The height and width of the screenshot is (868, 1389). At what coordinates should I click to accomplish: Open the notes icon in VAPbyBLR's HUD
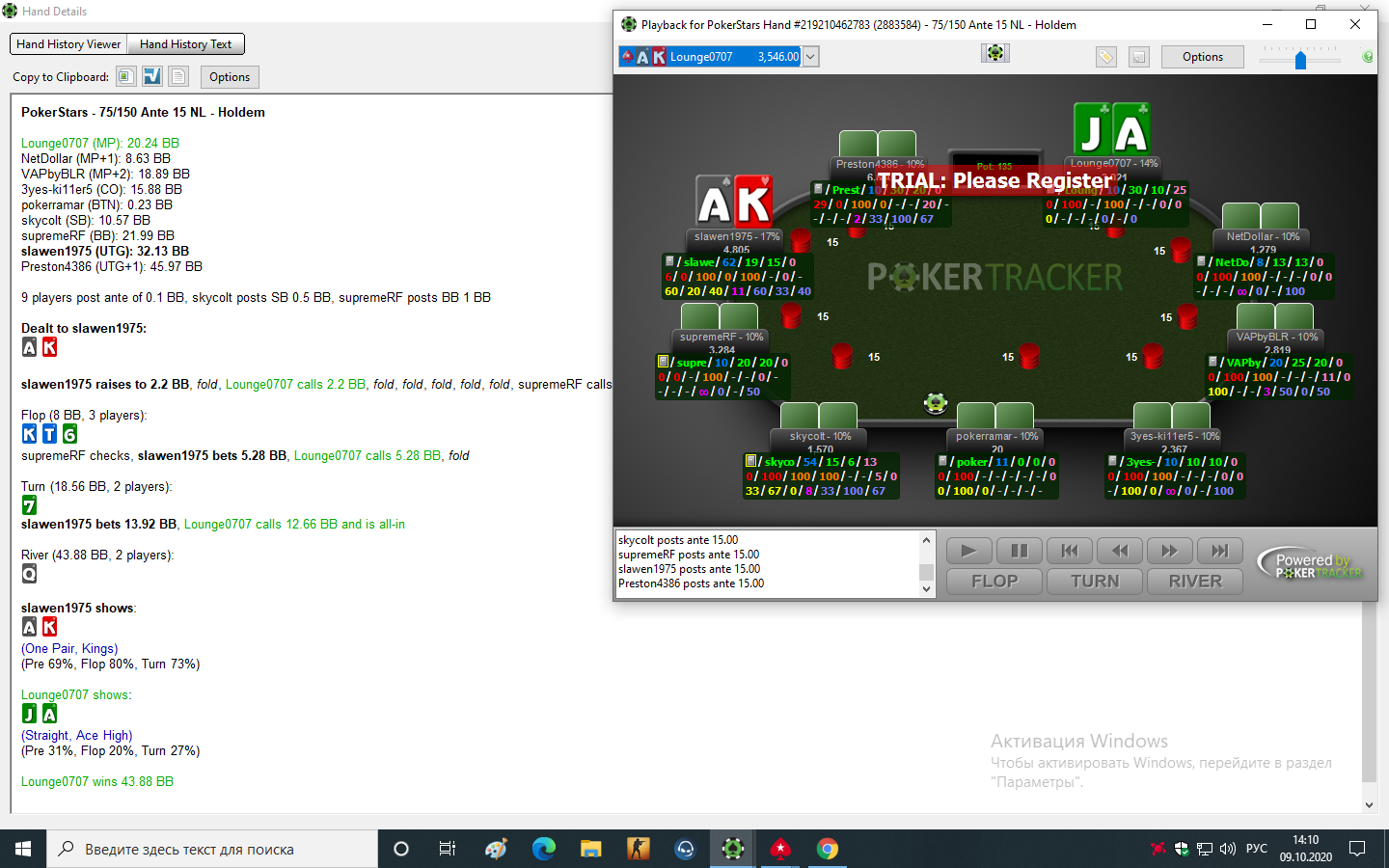click(x=1212, y=362)
